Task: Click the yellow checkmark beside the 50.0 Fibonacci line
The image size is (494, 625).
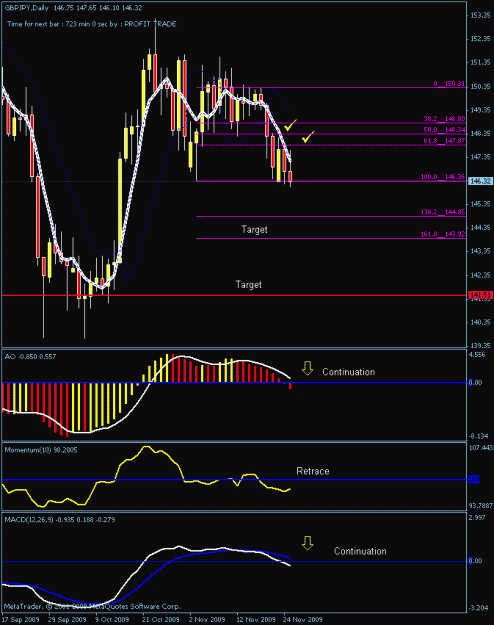Action: point(308,137)
